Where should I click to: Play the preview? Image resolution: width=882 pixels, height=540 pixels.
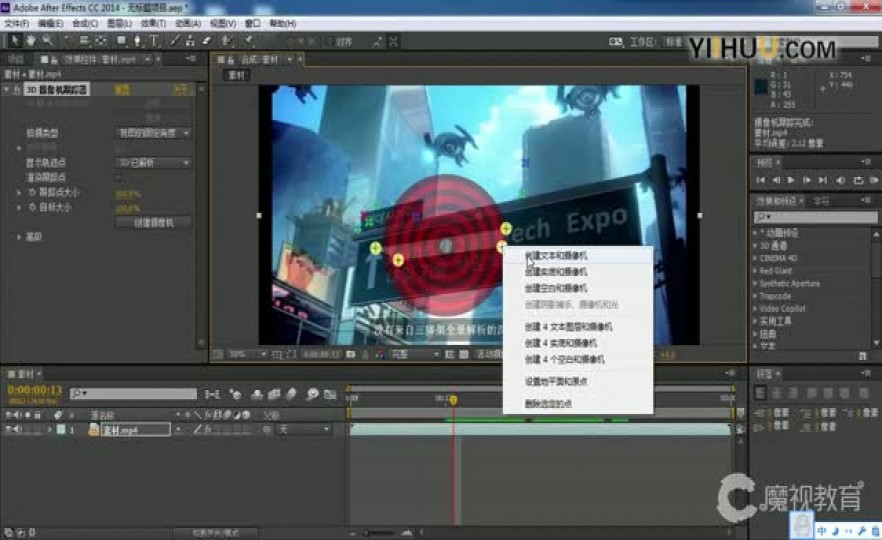tap(791, 180)
